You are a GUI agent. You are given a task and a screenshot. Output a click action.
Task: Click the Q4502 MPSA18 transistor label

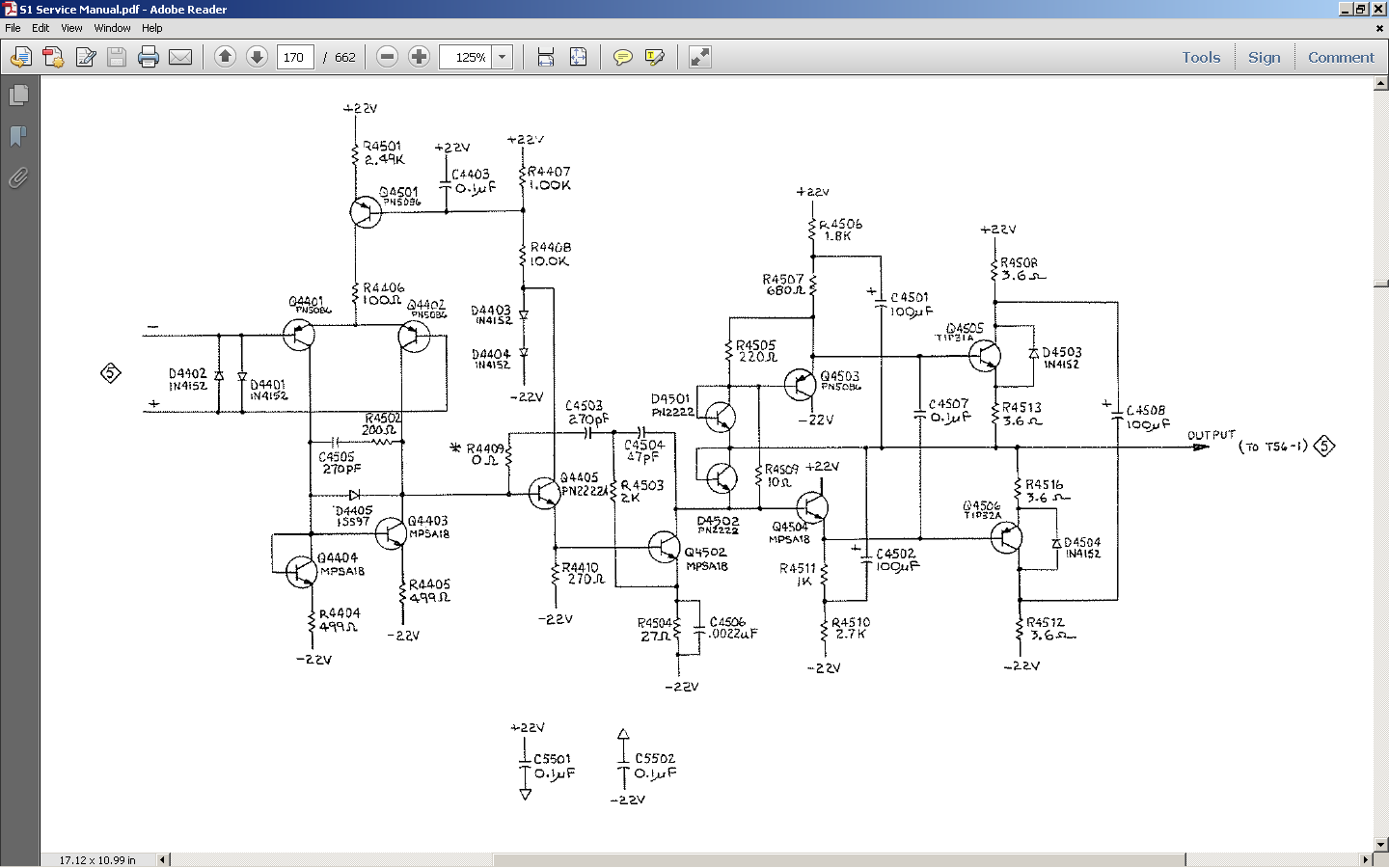pos(706,559)
